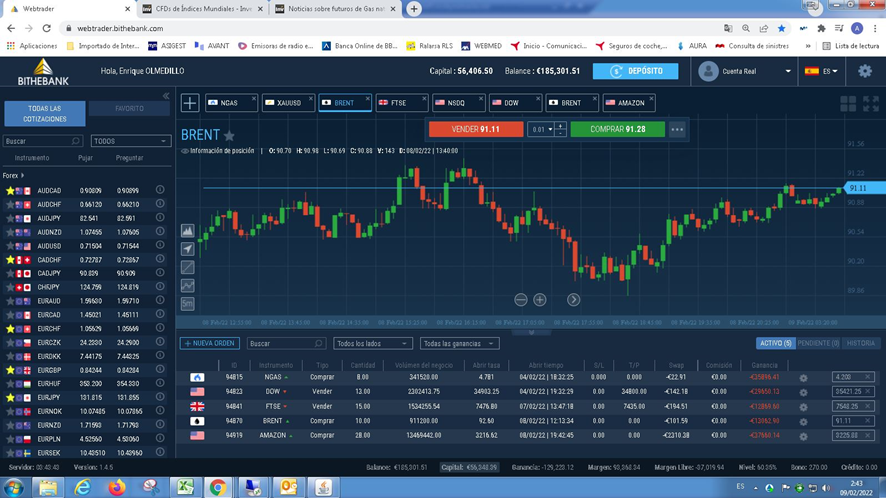Unfavorite EURCHF using its star

click(10, 328)
